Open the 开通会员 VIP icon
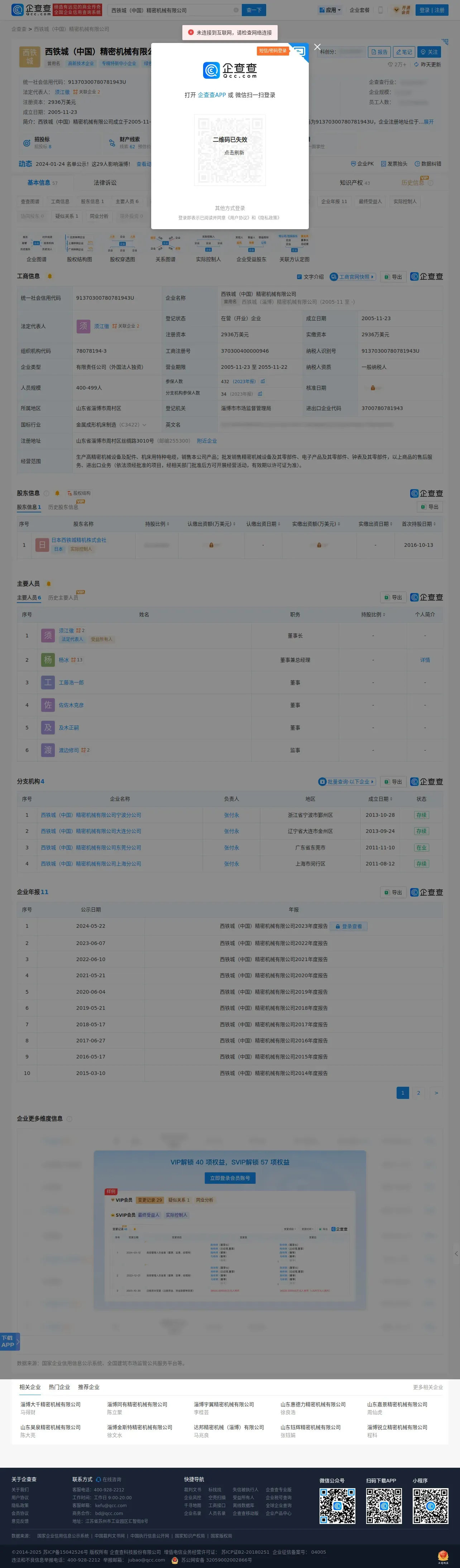This screenshot has width=460, height=1568. coord(402,10)
